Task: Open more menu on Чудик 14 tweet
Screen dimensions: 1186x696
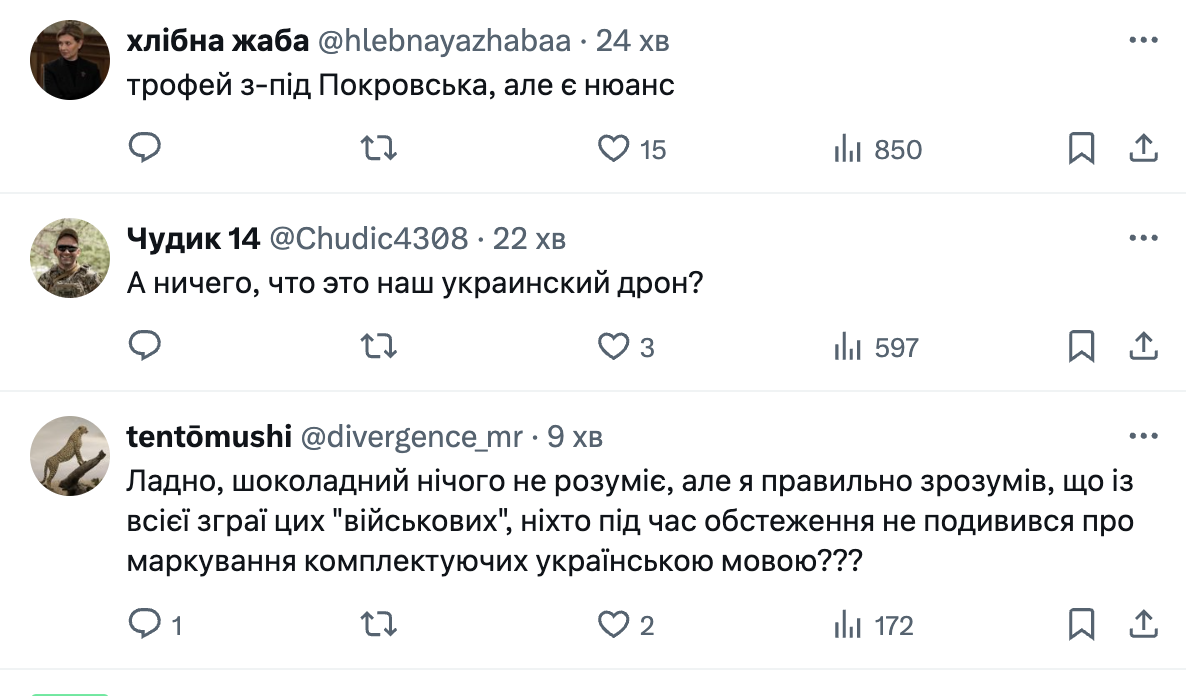Action: point(1142,239)
